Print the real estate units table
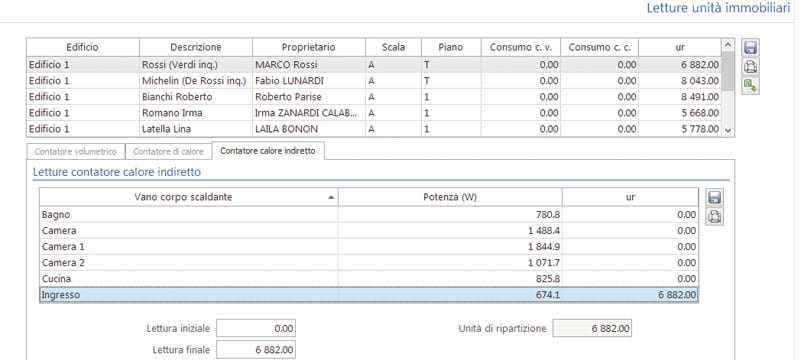Image resolution: width=800 pixels, height=360 pixels. click(751, 66)
